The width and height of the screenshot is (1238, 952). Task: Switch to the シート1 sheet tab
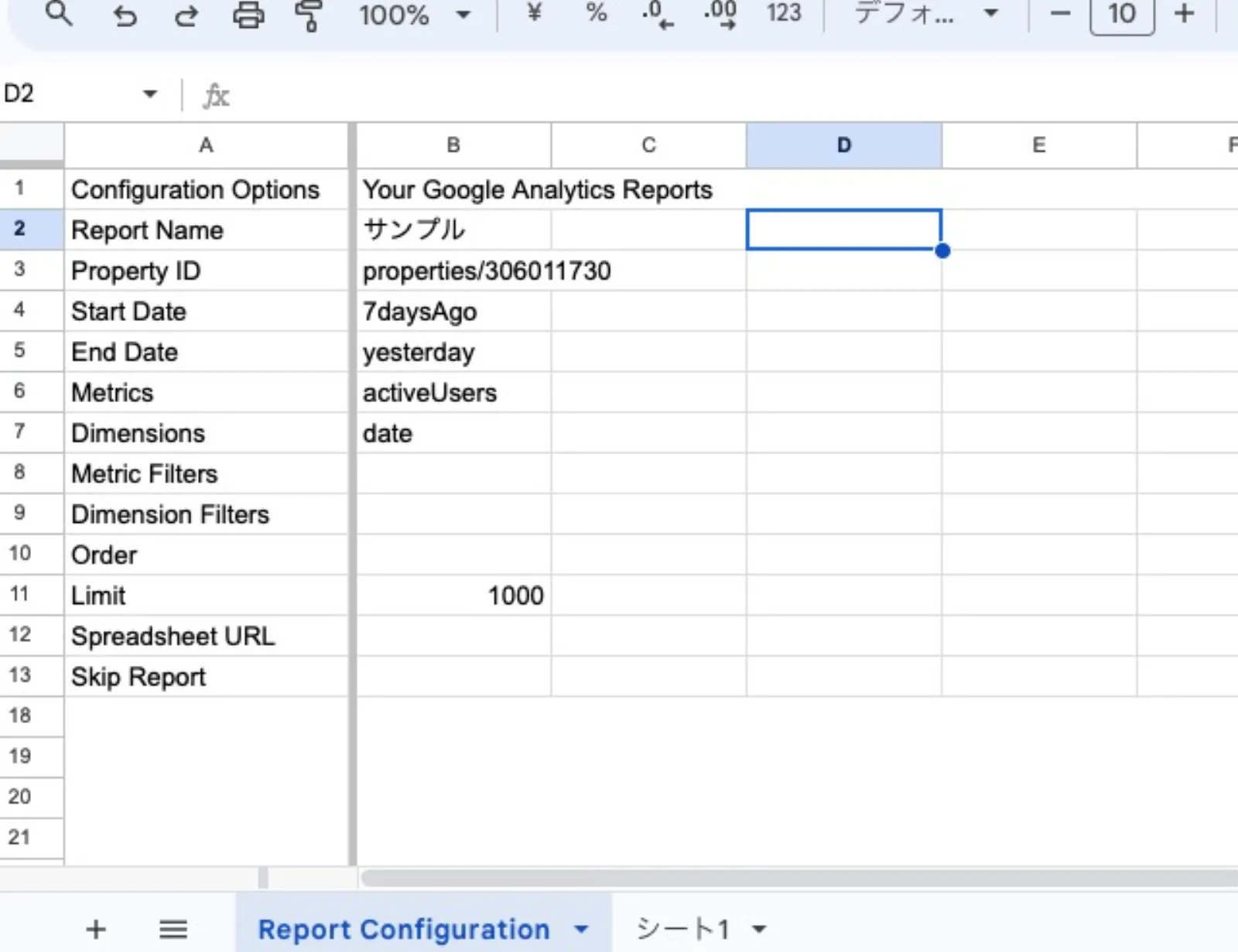[x=682, y=929]
